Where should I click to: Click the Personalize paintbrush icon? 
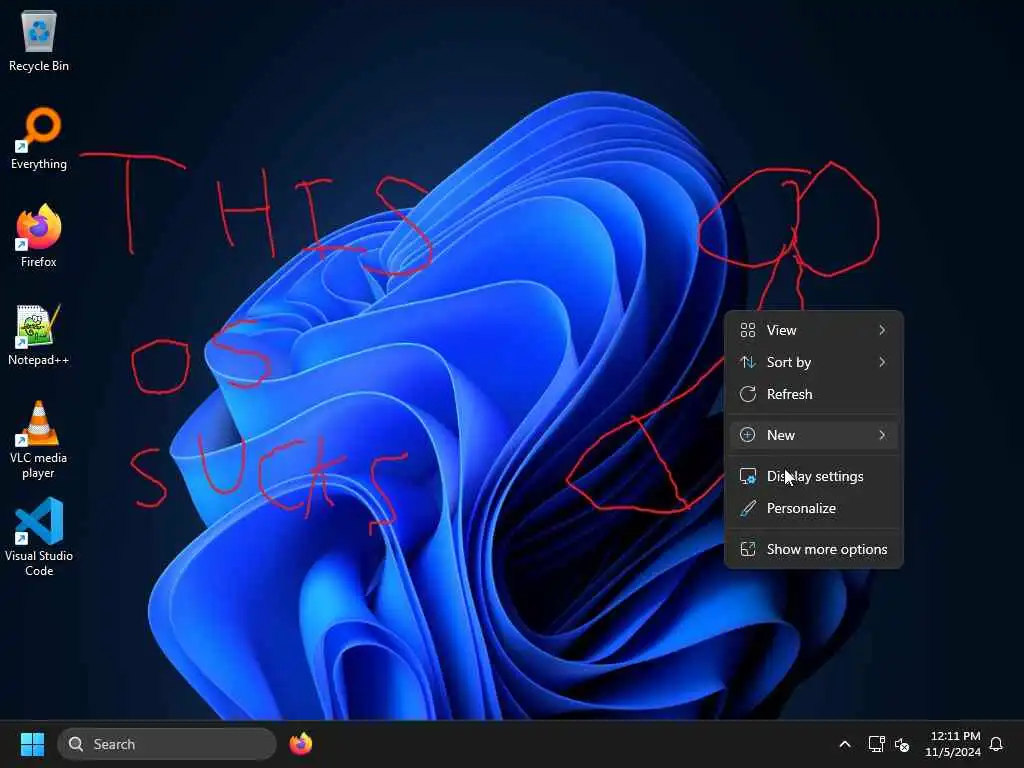click(x=748, y=508)
